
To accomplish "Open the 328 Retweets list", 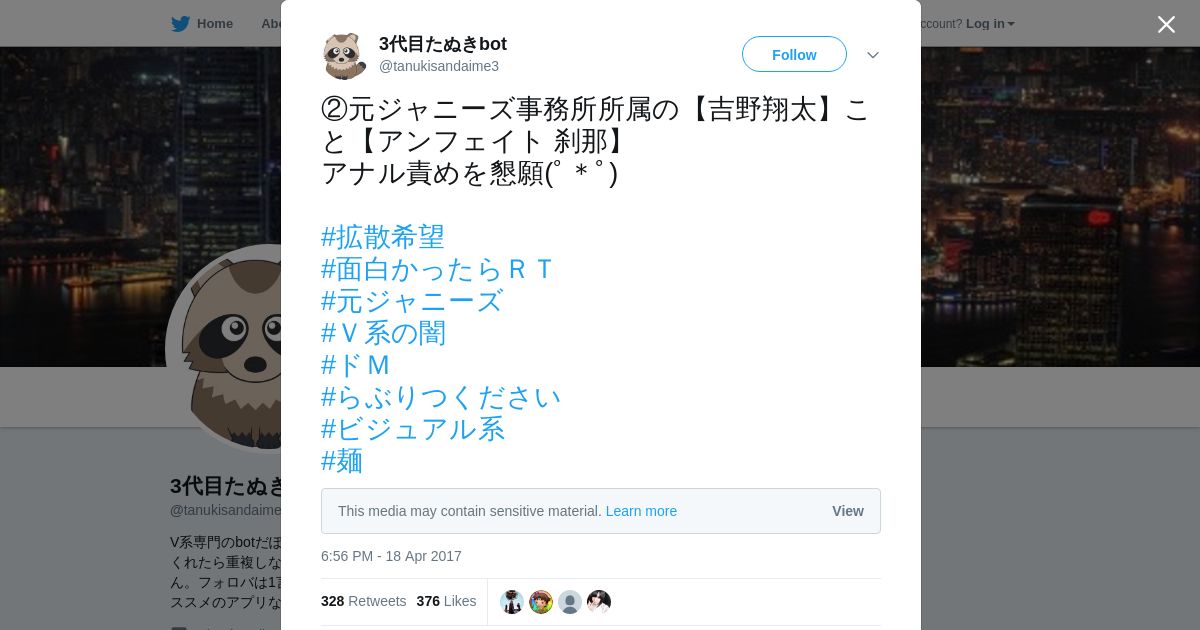I will [363, 601].
